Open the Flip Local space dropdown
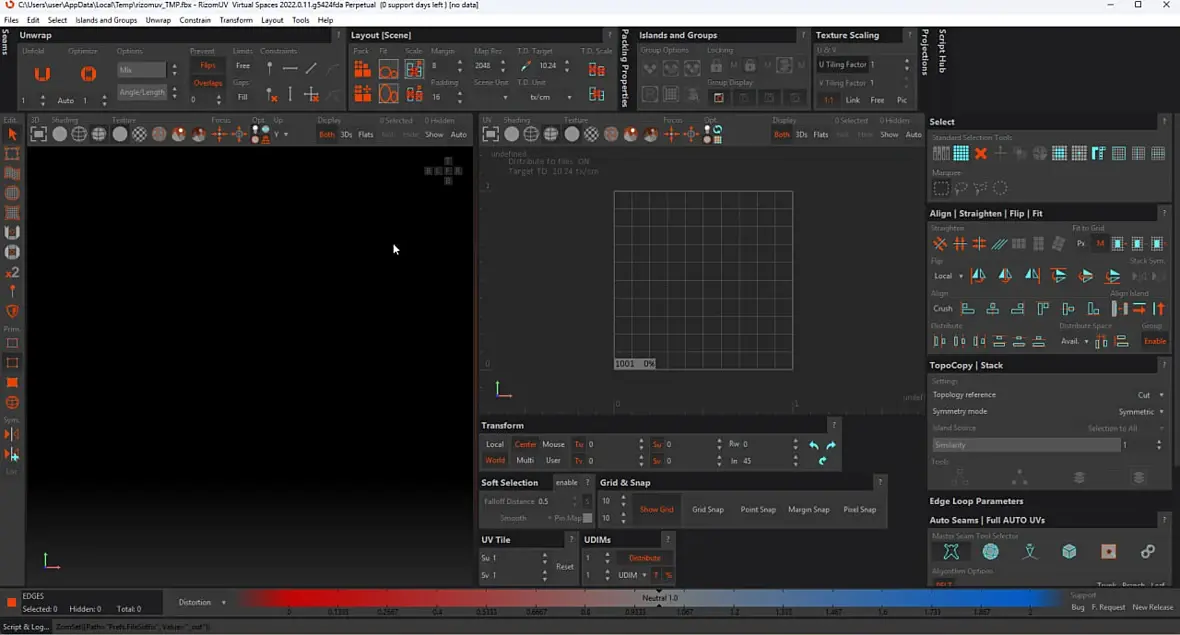This screenshot has height=635, width=1180. click(x=947, y=276)
